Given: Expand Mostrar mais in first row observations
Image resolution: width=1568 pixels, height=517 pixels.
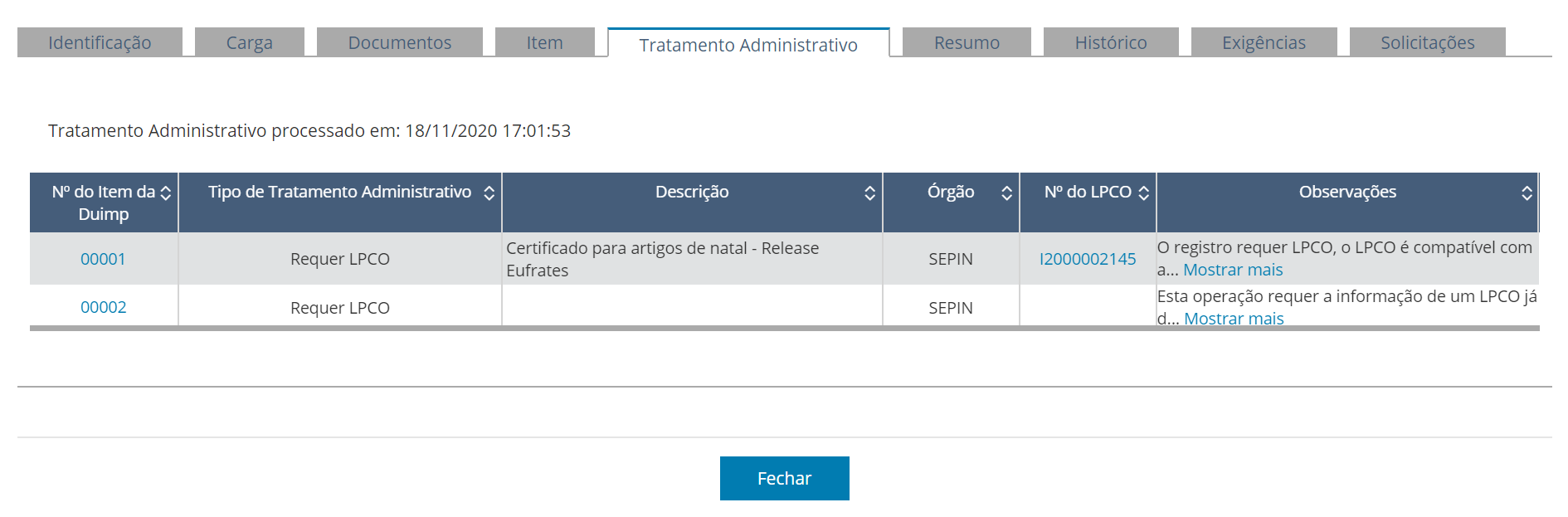Looking at the screenshot, I should click(1232, 270).
